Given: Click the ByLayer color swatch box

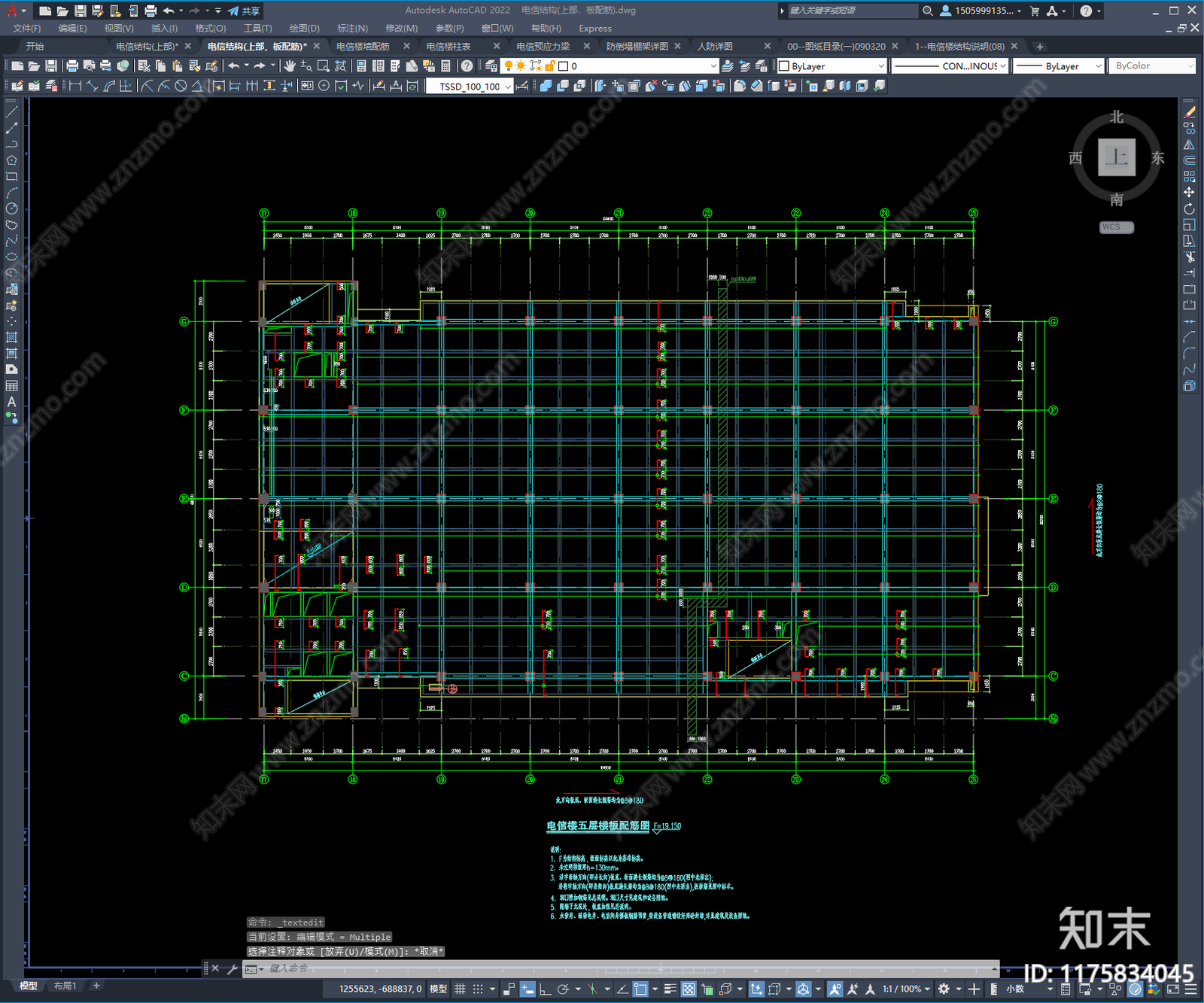Looking at the screenshot, I should click(784, 66).
